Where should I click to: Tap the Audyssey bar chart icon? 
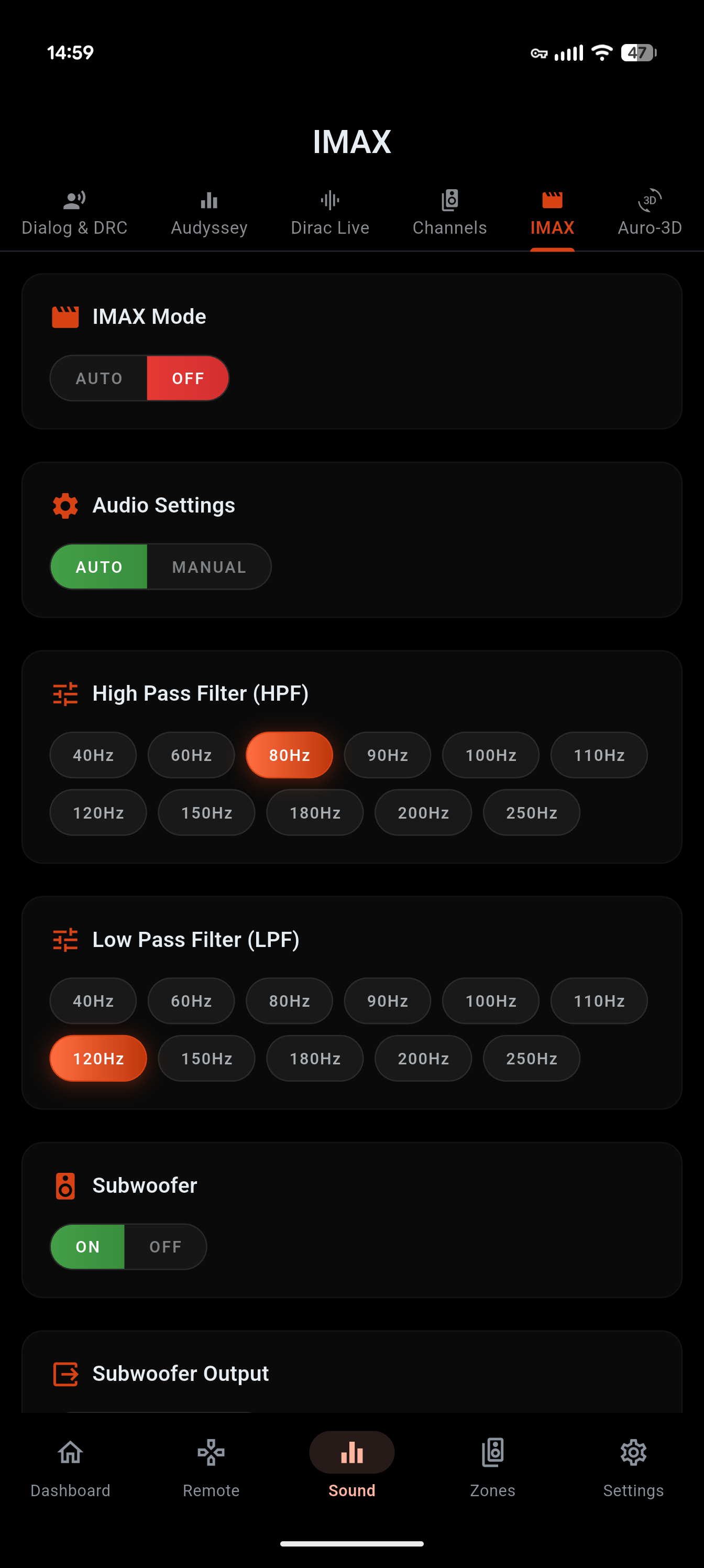tap(208, 200)
